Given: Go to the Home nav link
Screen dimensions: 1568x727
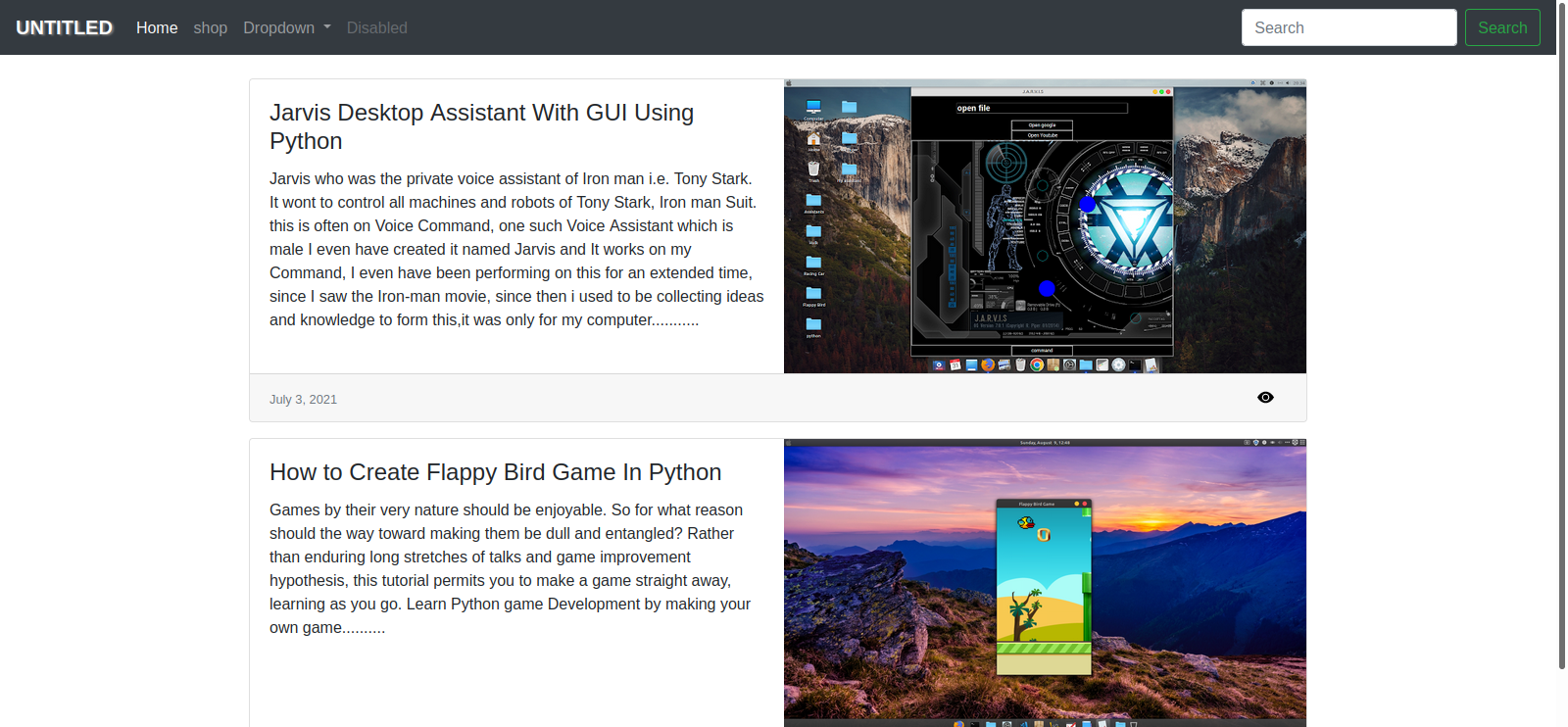Looking at the screenshot, I should tap(157, 27).
